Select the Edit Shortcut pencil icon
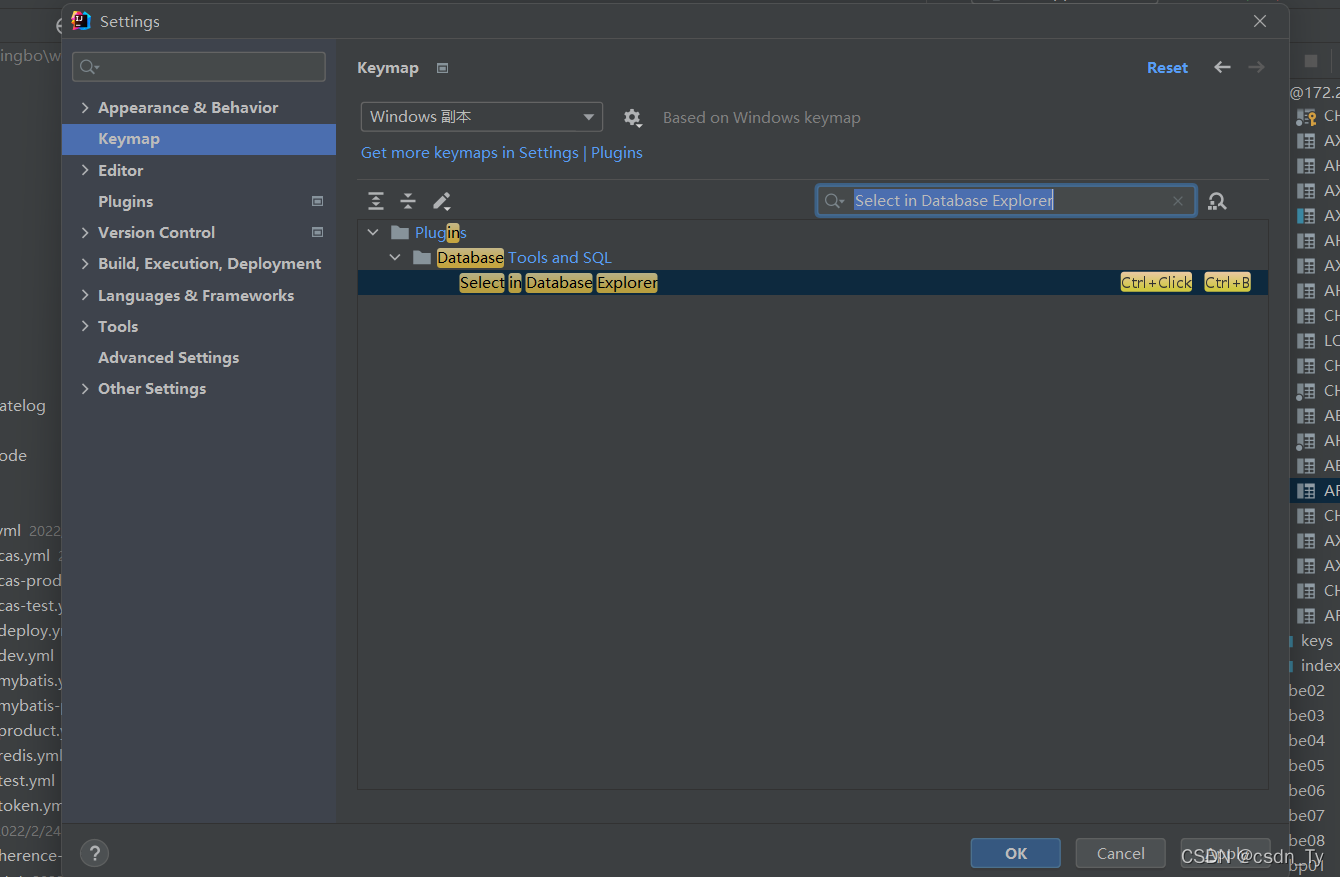 pyautogui.click(x=442, y=201)
